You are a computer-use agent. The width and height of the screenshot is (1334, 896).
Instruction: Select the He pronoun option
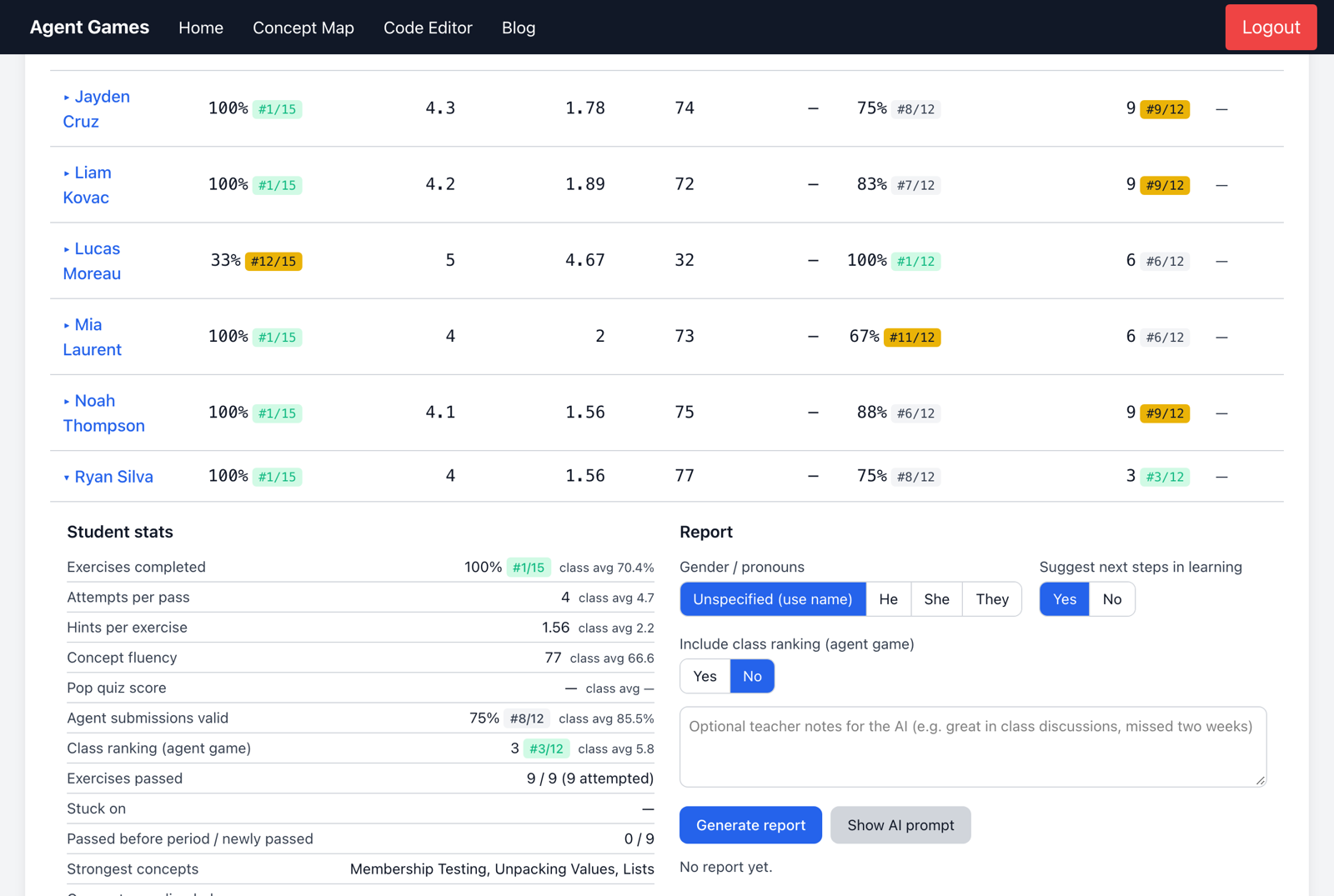click(x=889, y=599)
